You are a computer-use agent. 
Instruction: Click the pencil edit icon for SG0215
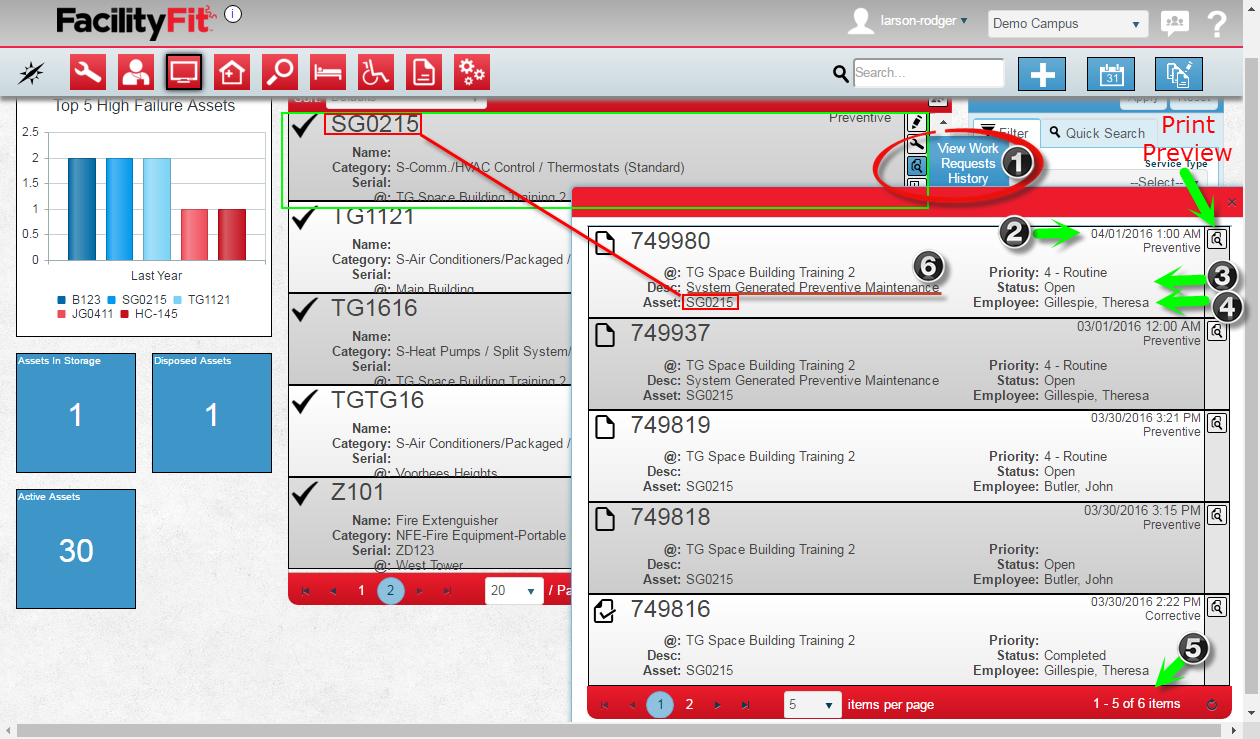tap(916, 122)
